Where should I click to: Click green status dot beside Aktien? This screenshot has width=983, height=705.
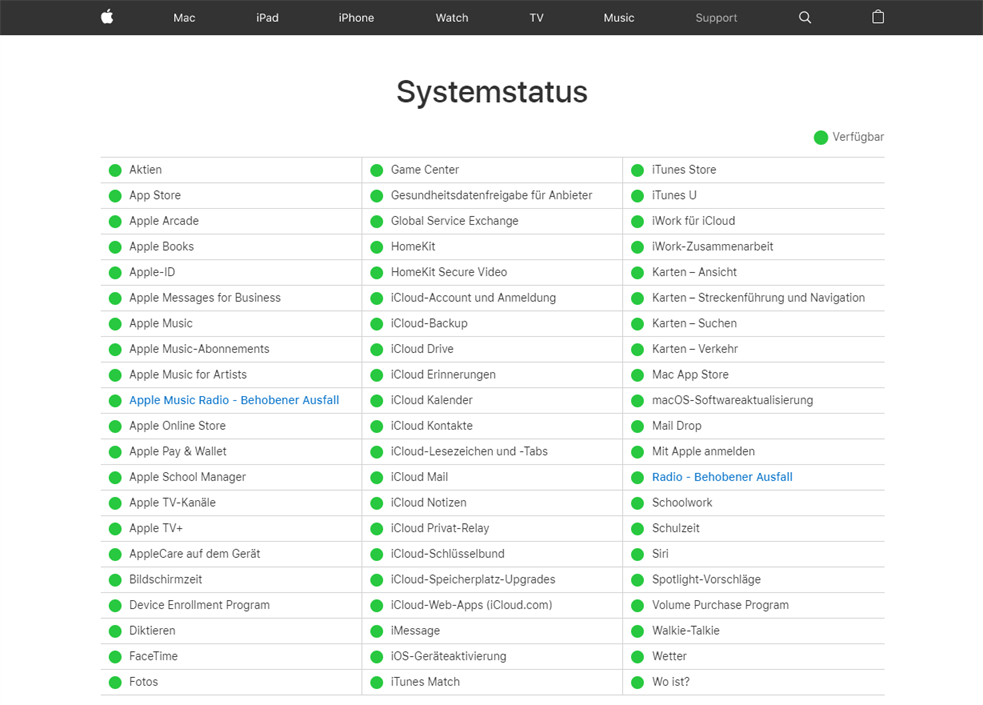(x=115, y=170)
